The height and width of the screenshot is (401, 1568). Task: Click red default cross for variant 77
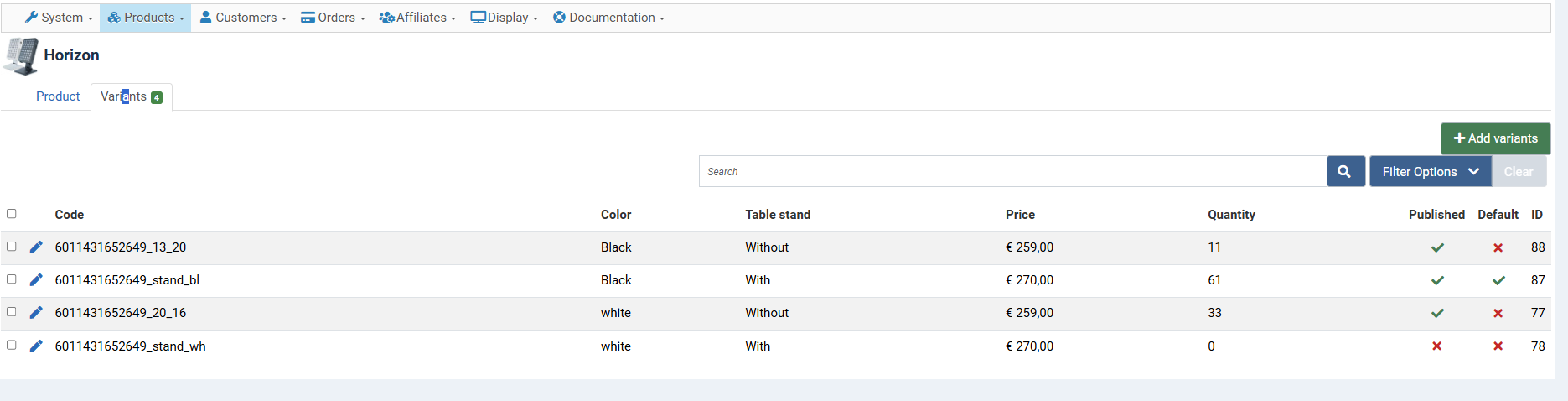pyautogui.click(x=1498, y=313)
